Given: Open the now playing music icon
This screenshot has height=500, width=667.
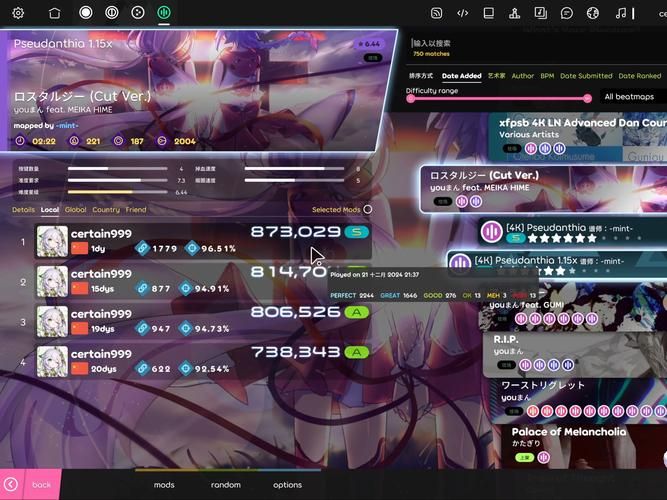Looking at the screenshot, I should click(621, 13).
